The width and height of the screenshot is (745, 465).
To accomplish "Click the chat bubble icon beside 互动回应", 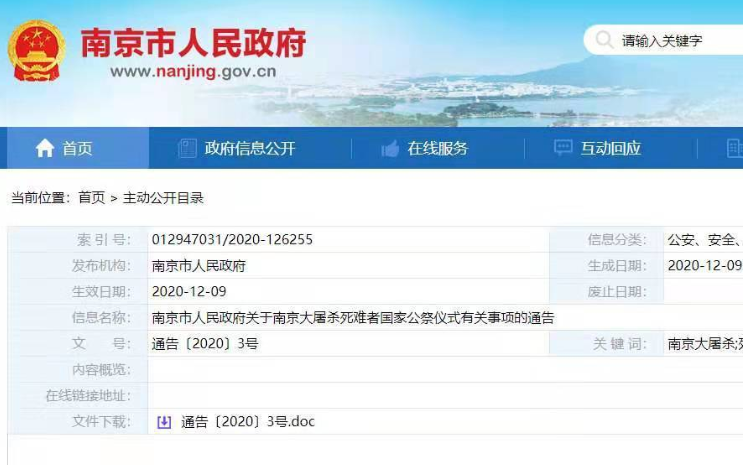I will tap(564, 149).
